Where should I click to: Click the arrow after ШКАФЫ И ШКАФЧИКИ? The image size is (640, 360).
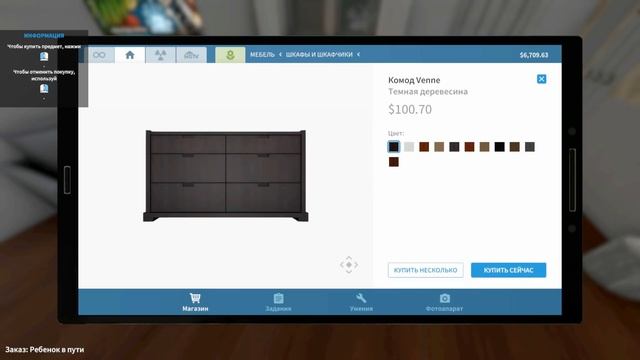[358, 54]
